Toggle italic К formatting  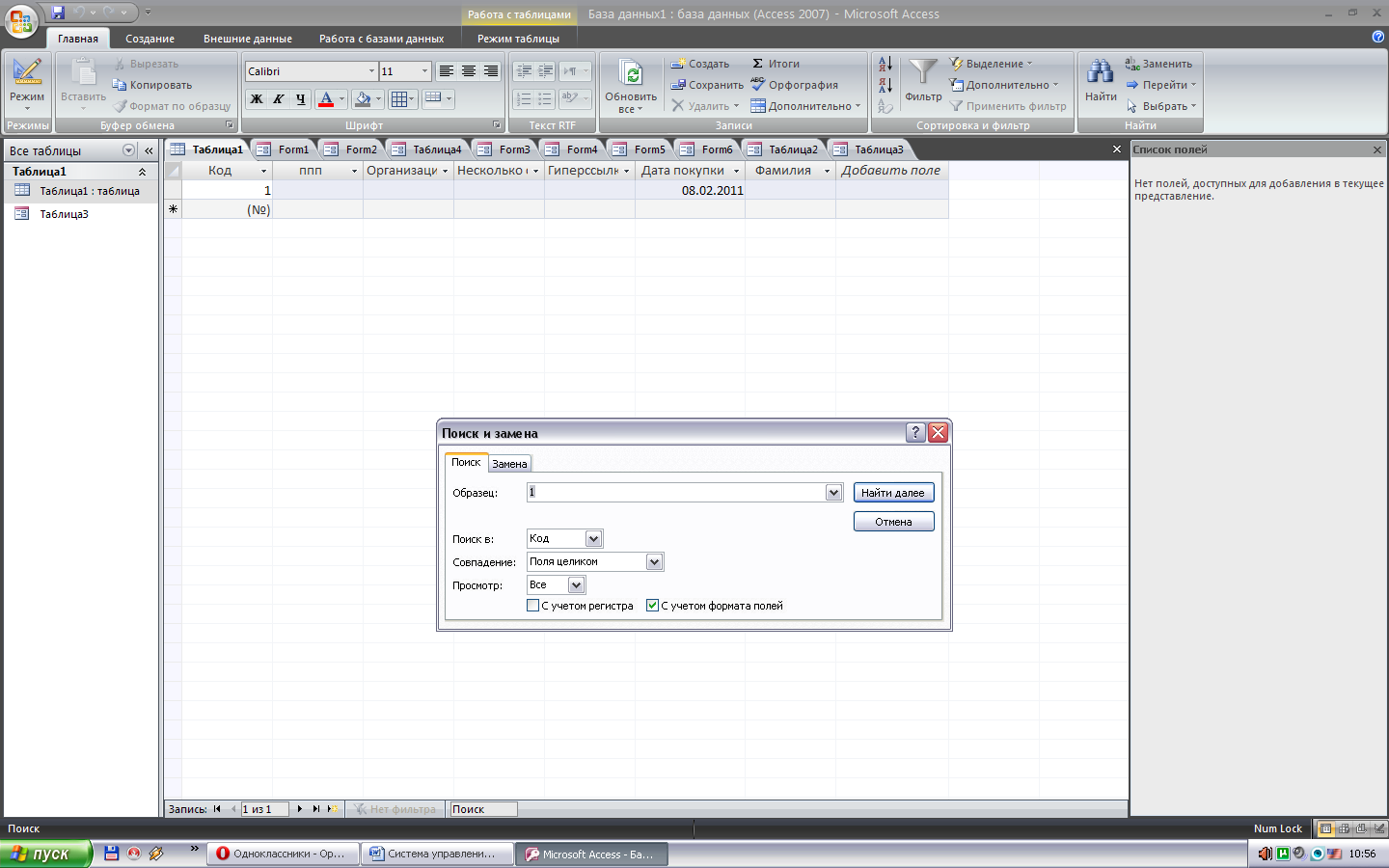click(279, 98)
